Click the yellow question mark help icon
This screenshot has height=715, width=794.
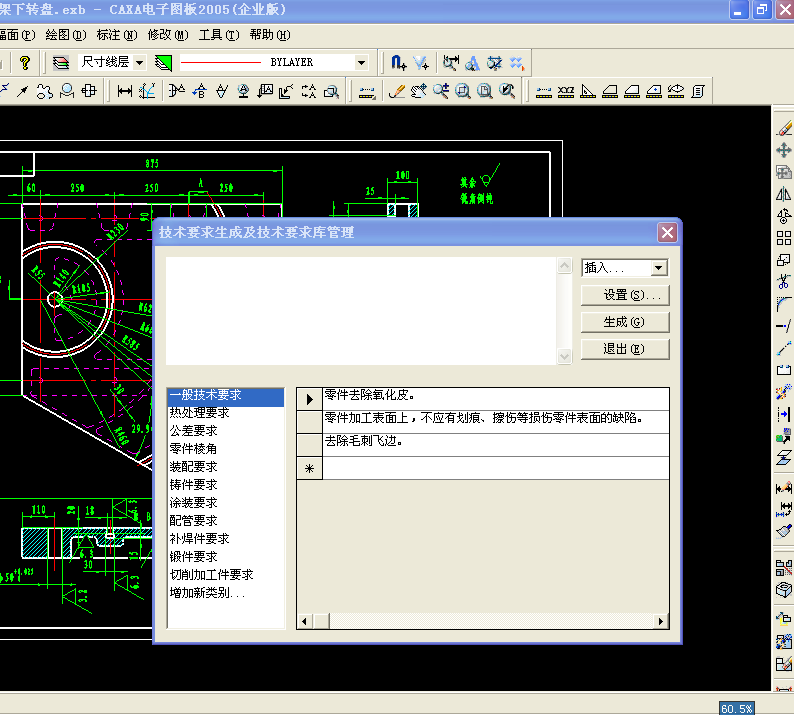24,62
